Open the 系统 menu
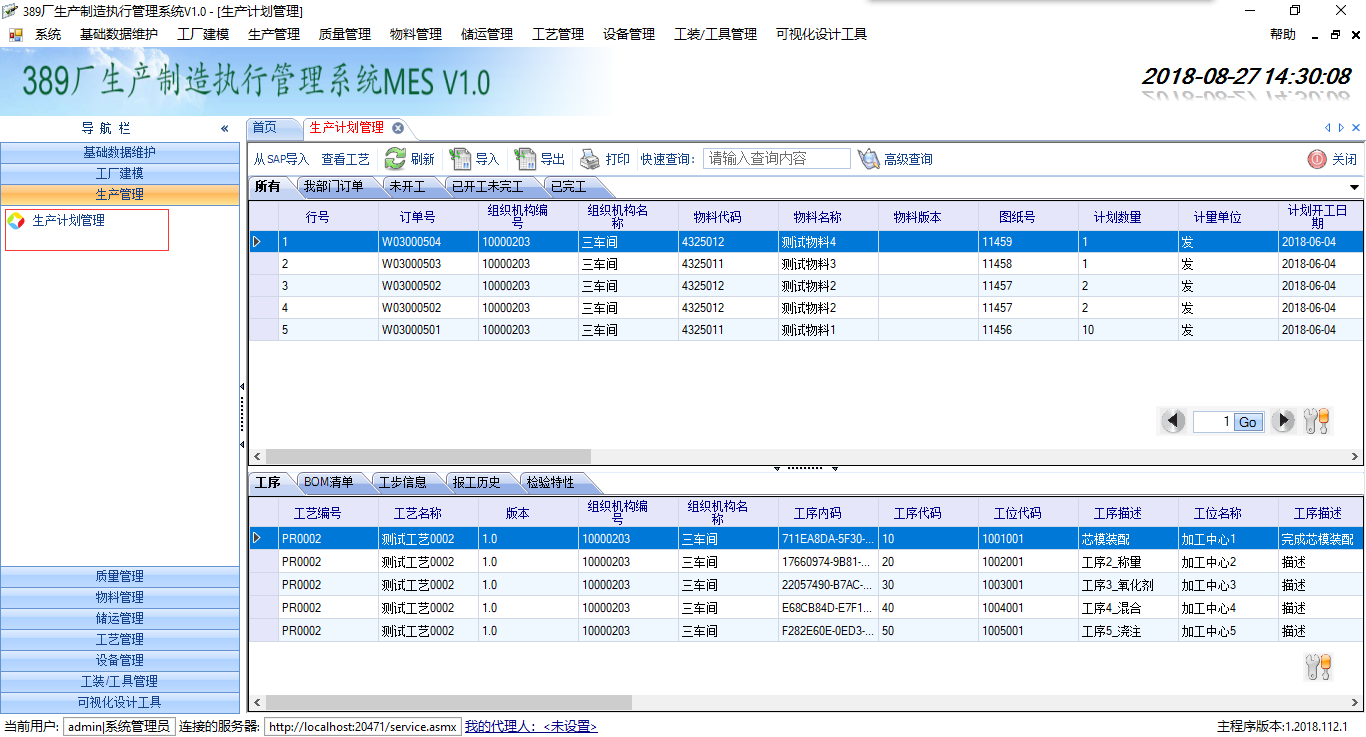 pyautogui.click(x=48, y=34)
